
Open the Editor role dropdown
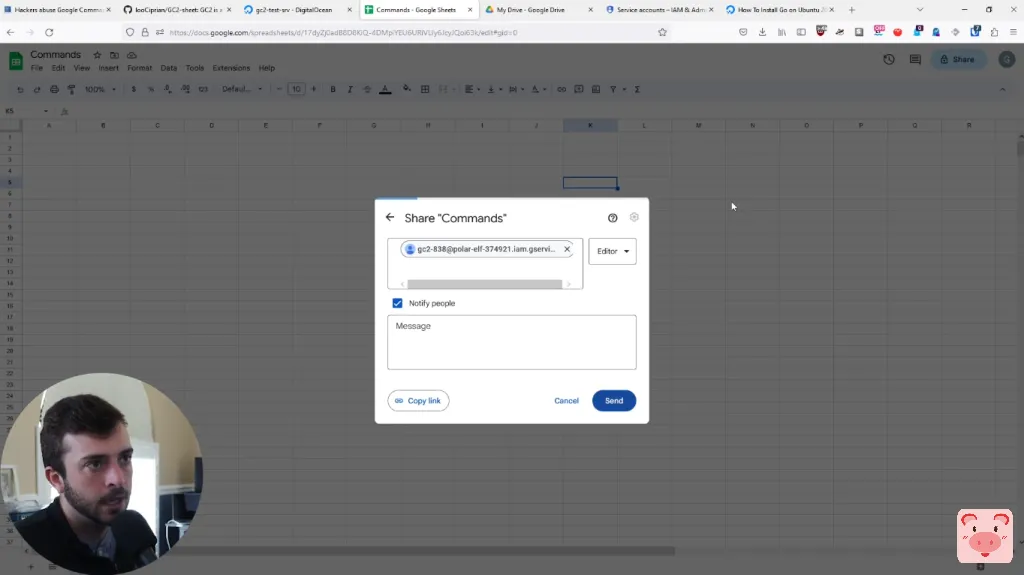[612, 251]
